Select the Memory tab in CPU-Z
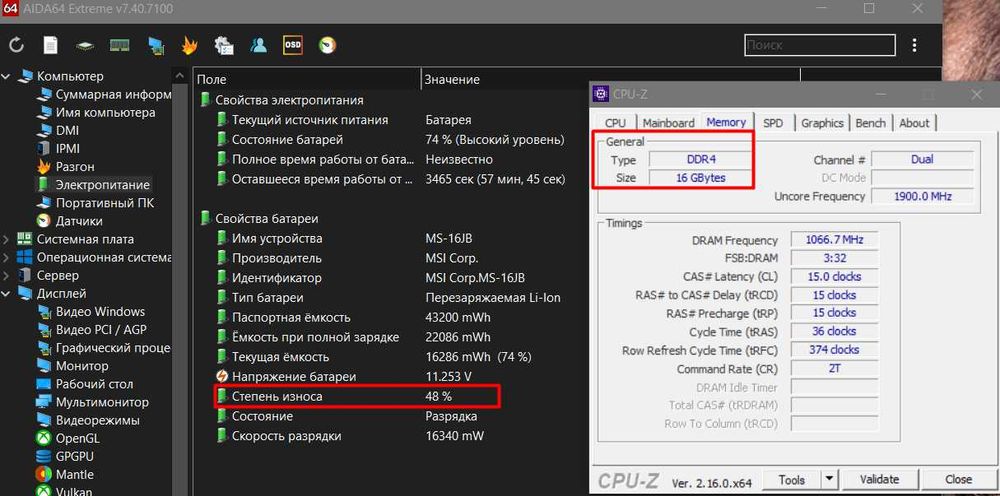Viewport: 1000px width, 496px height. click(x=726, y=122)
